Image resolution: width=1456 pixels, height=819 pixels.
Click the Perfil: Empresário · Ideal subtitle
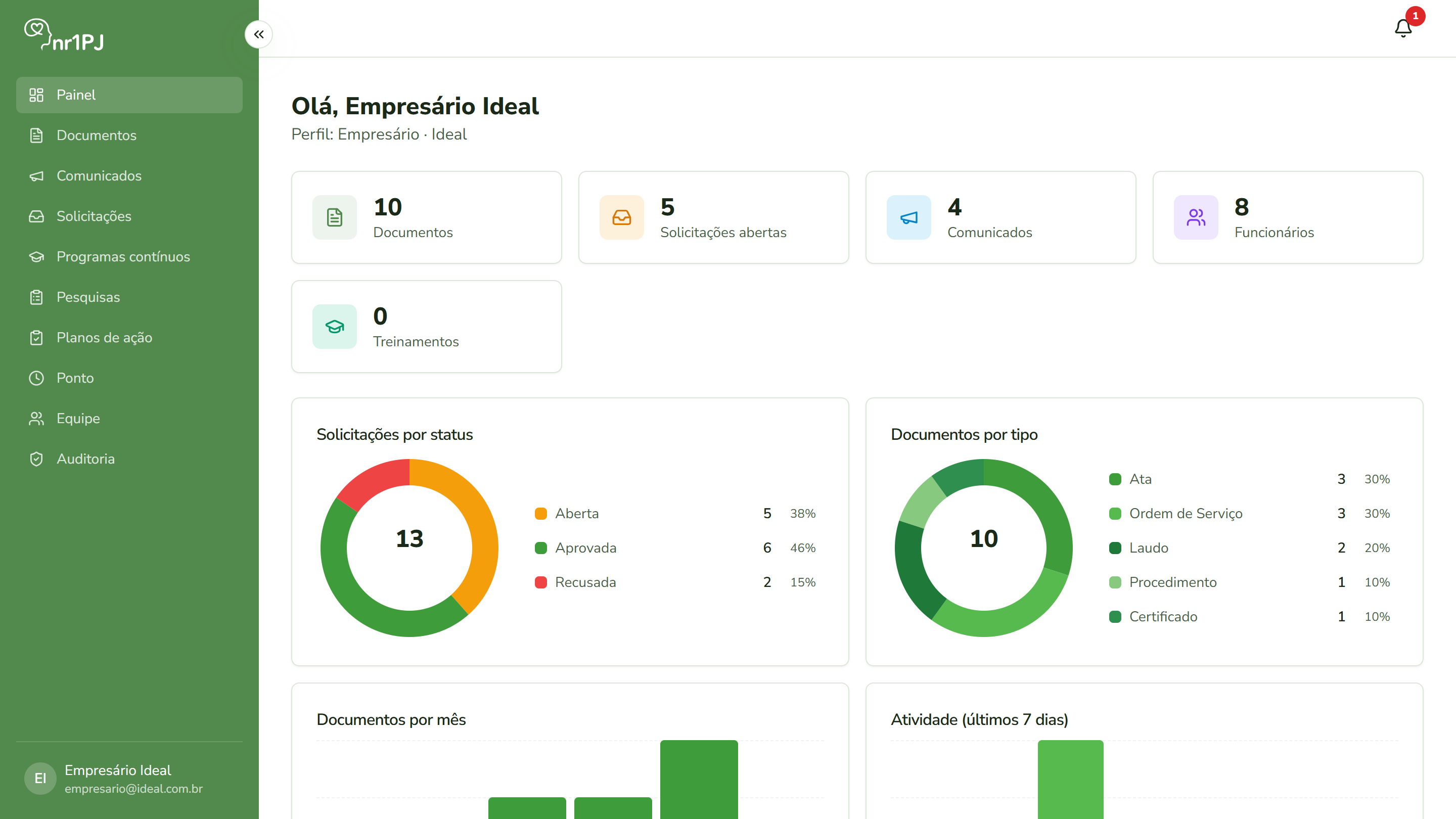tap(379, 134)
